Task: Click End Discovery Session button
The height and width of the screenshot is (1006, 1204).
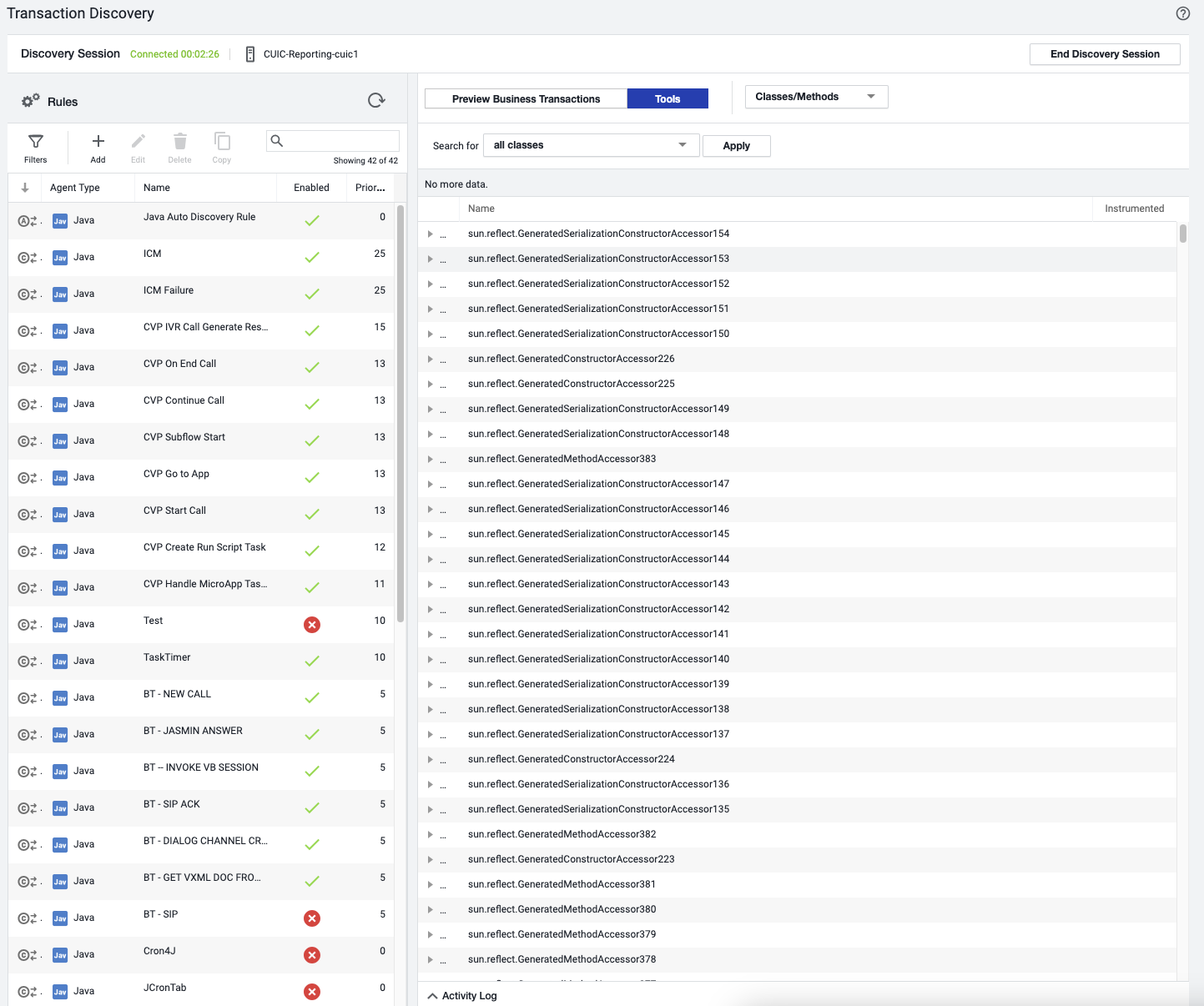Action: click(1105, 54)
